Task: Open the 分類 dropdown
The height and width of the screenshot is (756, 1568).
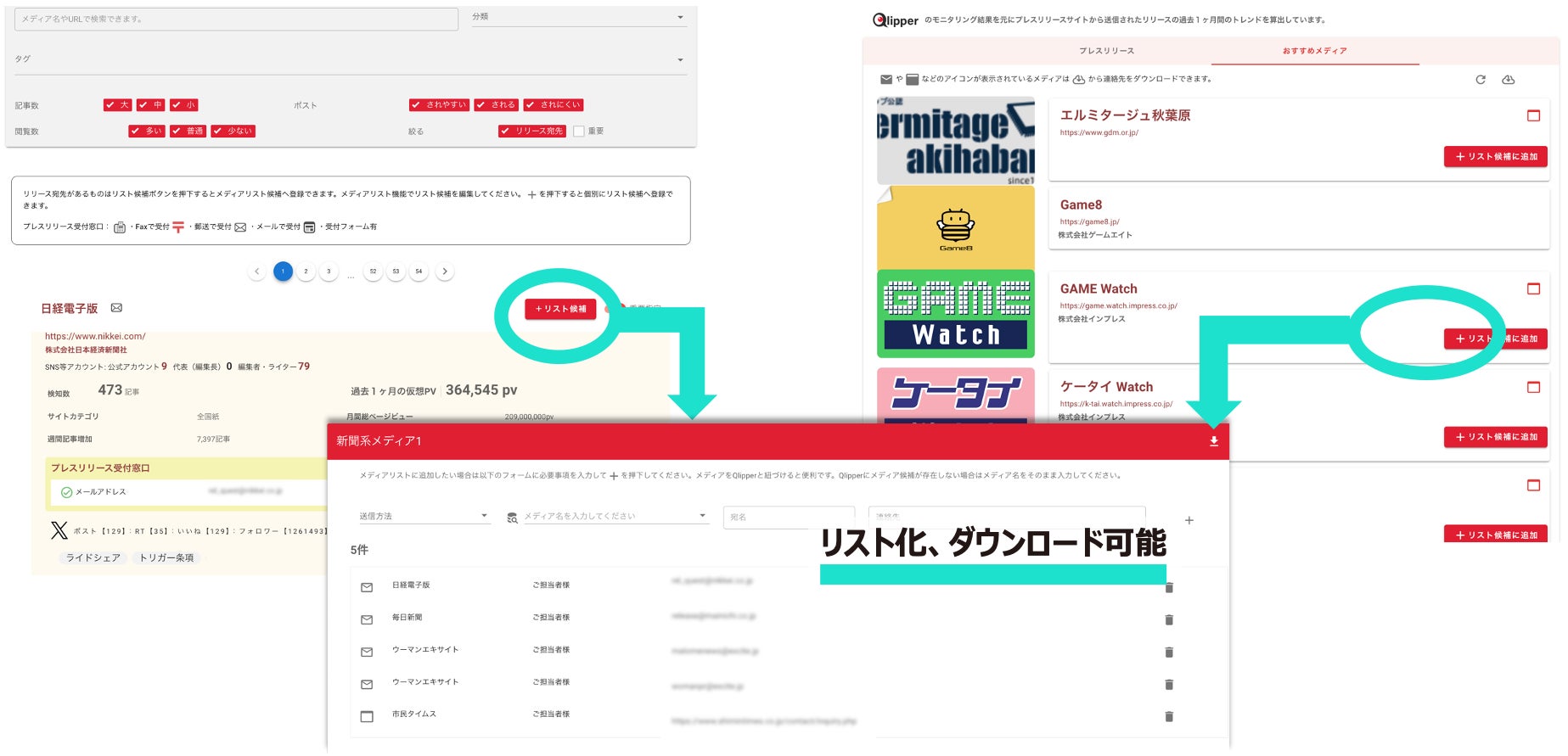Action: [x=579, y=18]
